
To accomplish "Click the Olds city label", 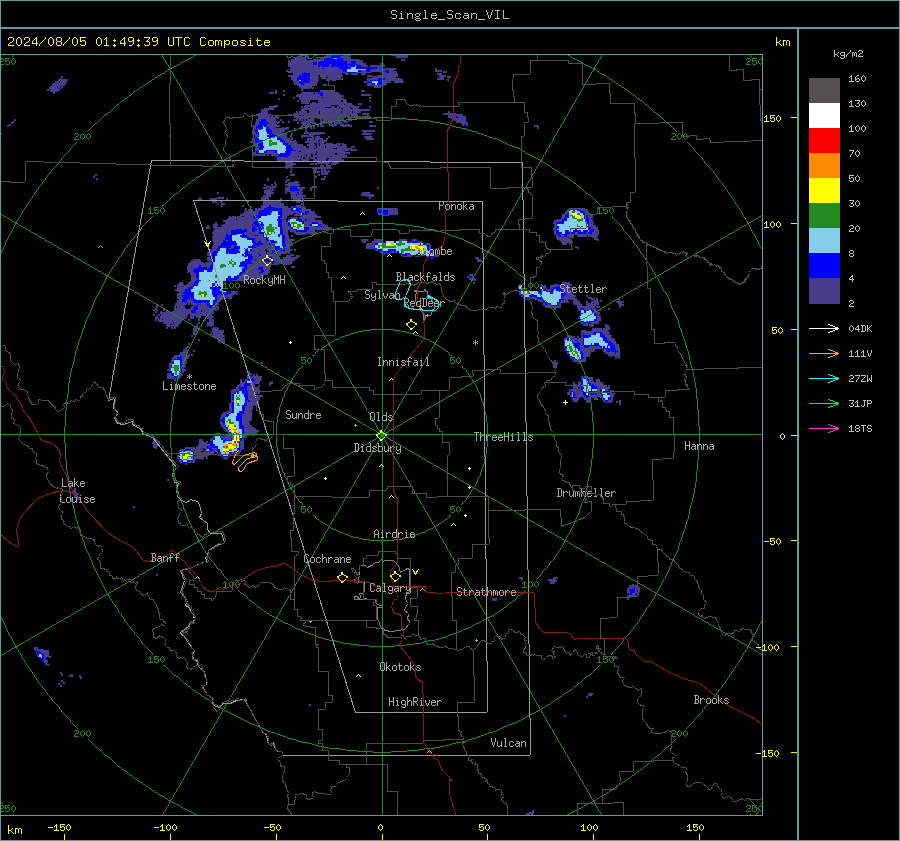I will coord(381,417).
